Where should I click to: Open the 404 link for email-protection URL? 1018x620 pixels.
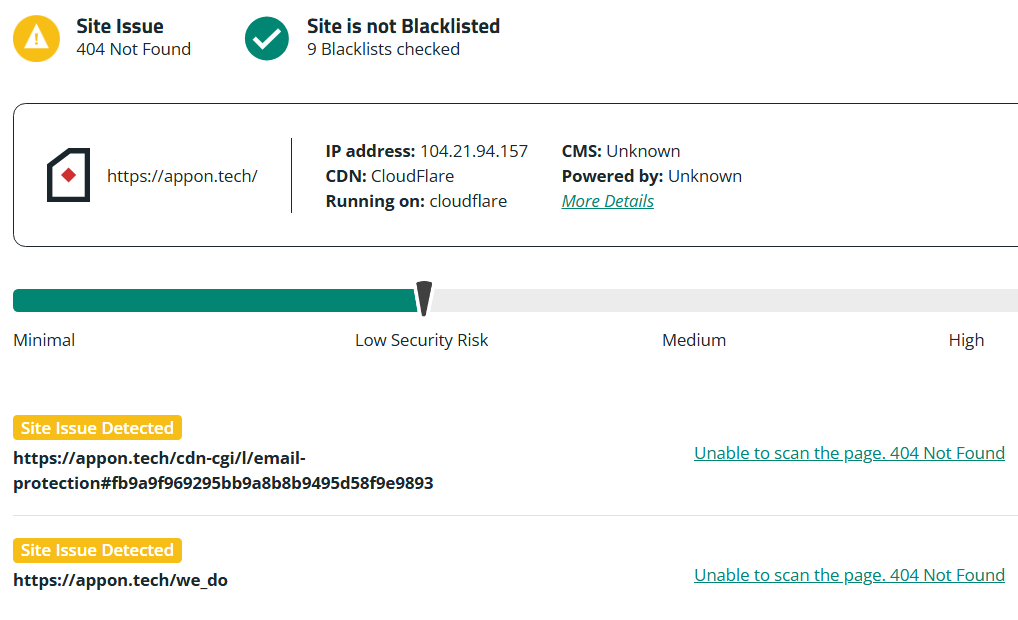click(849, 453)
